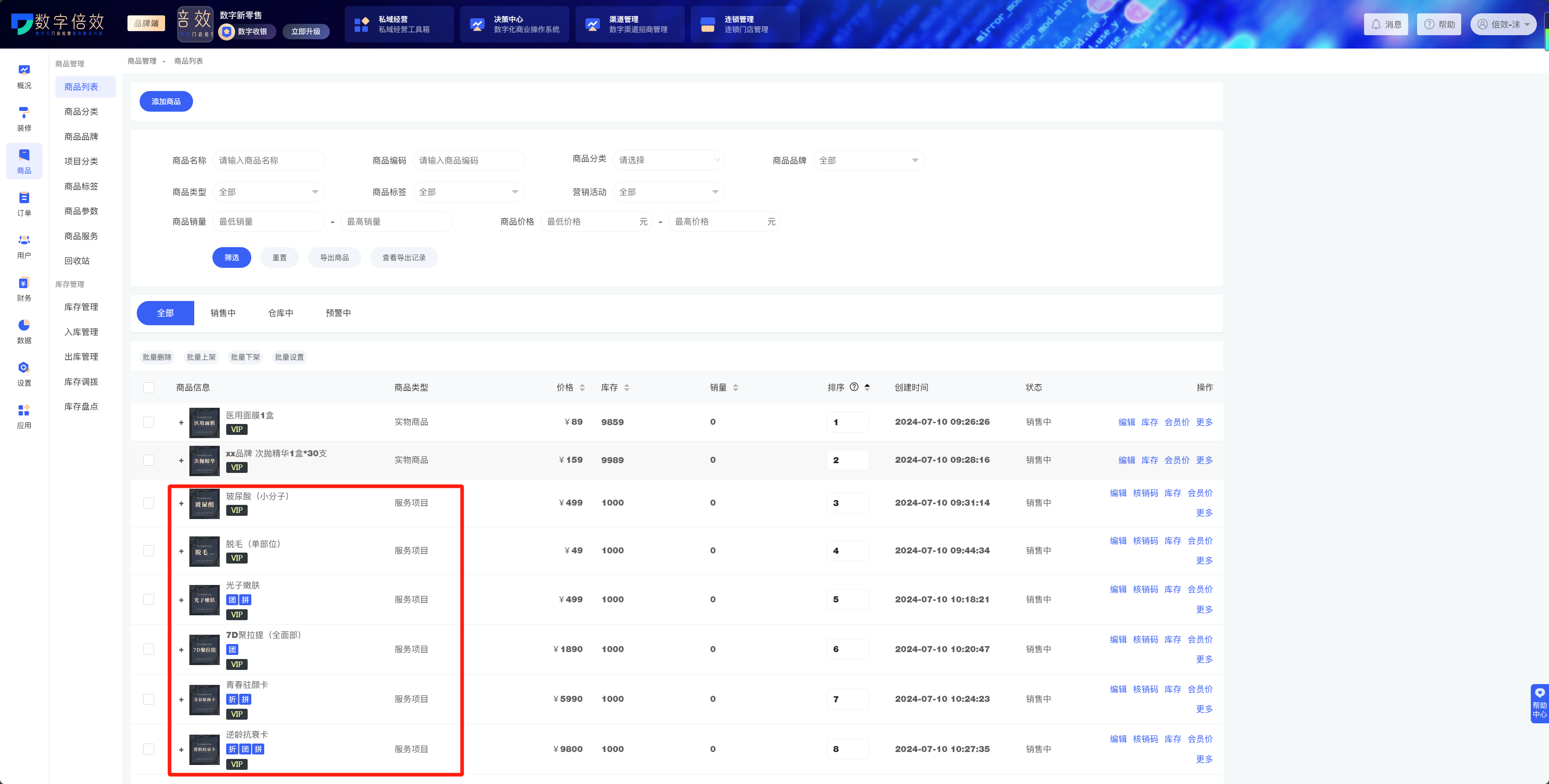
Task: Open the 连锁管理 store icon
Action: click(x=708, y=25)
